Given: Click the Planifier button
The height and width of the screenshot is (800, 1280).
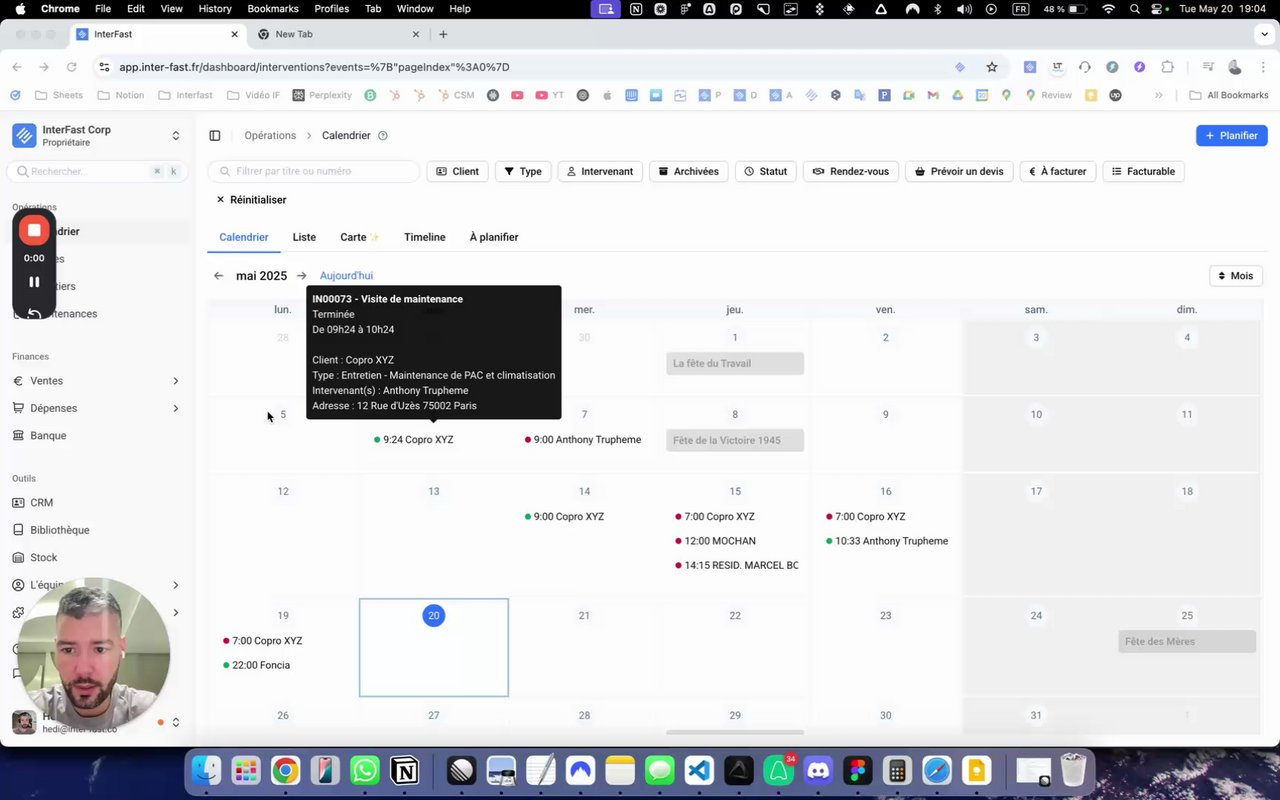Looking at the screenshot, I should (1231, 135).
